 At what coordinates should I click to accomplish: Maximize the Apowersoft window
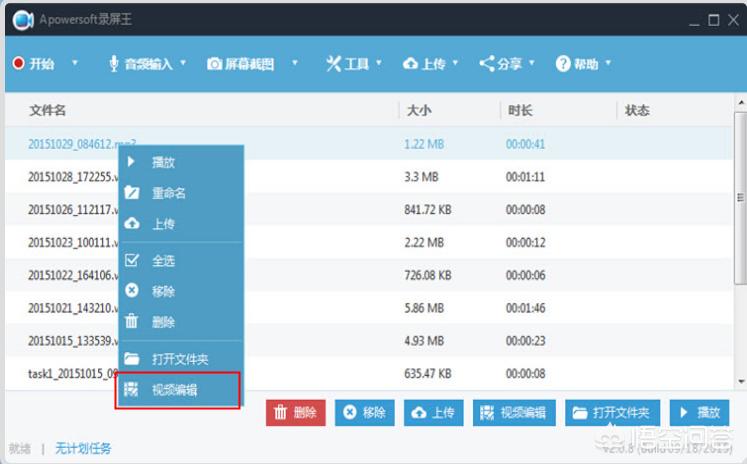[714, 20]
